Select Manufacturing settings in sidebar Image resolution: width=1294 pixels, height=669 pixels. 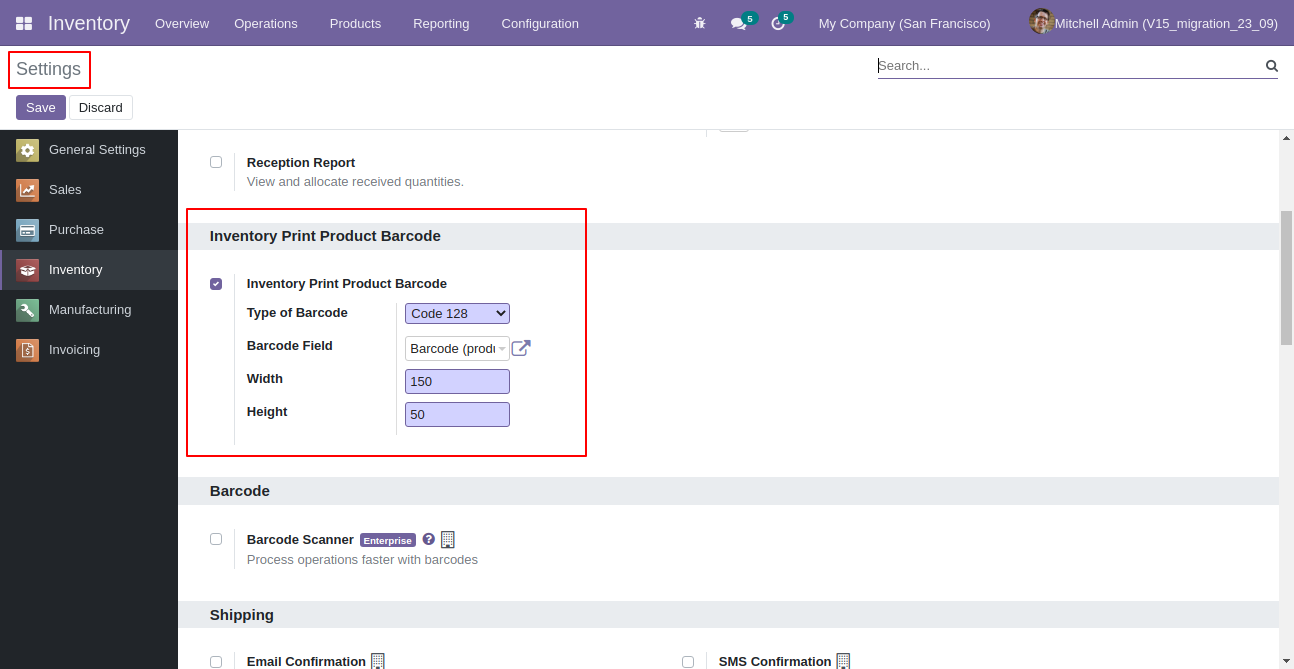pos(89,310)
